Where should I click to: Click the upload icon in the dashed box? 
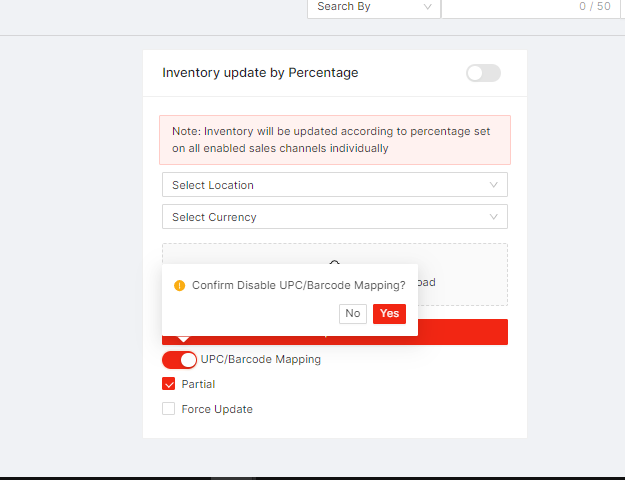(335, 262)
